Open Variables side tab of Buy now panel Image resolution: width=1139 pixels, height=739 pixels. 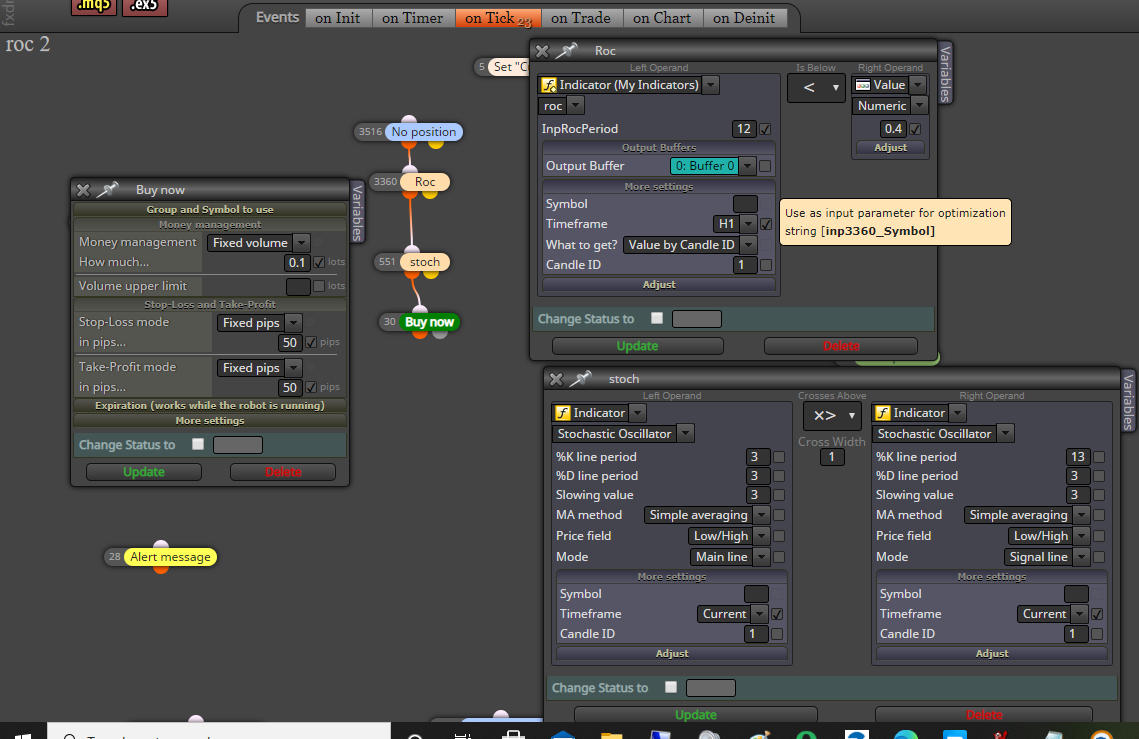pos(357,211)
